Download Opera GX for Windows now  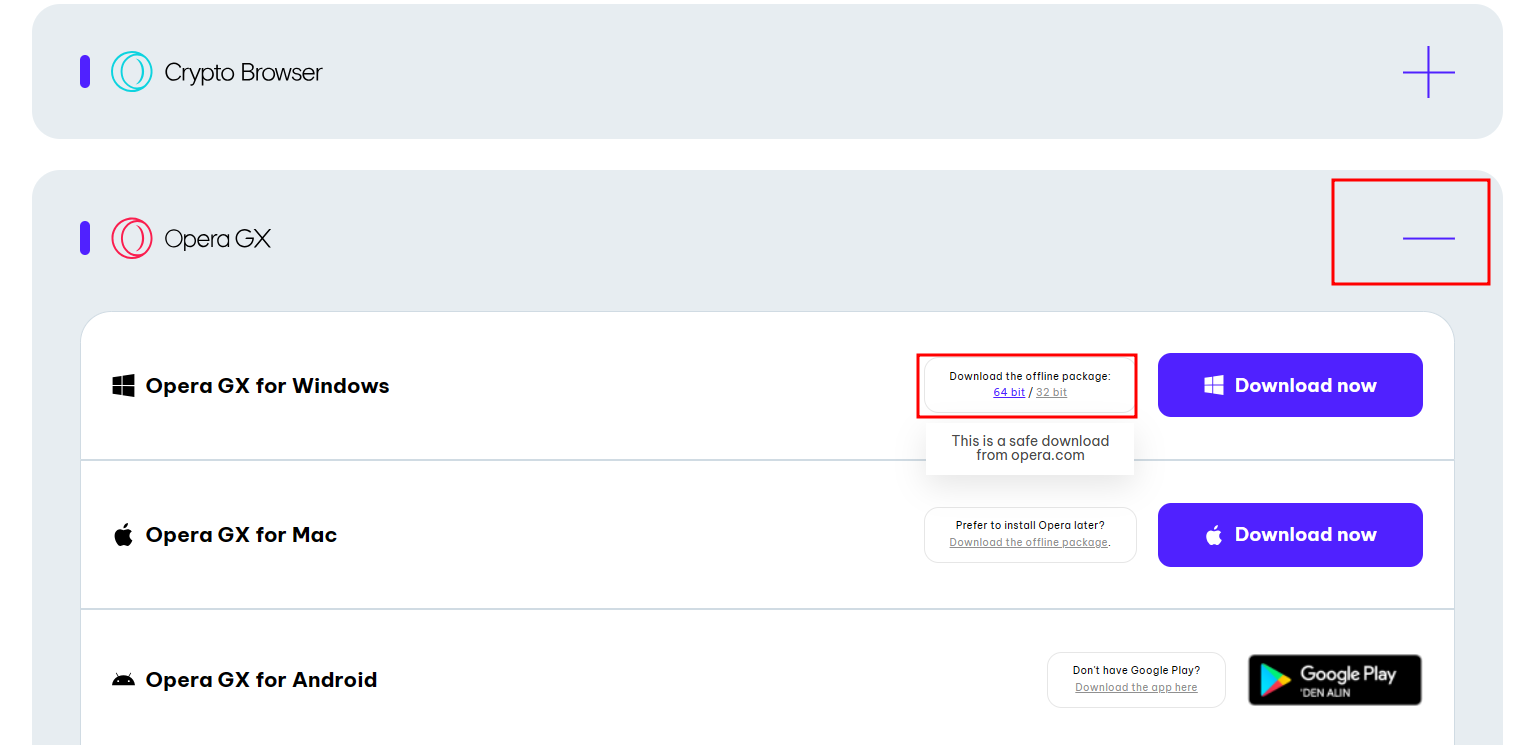1290,385
